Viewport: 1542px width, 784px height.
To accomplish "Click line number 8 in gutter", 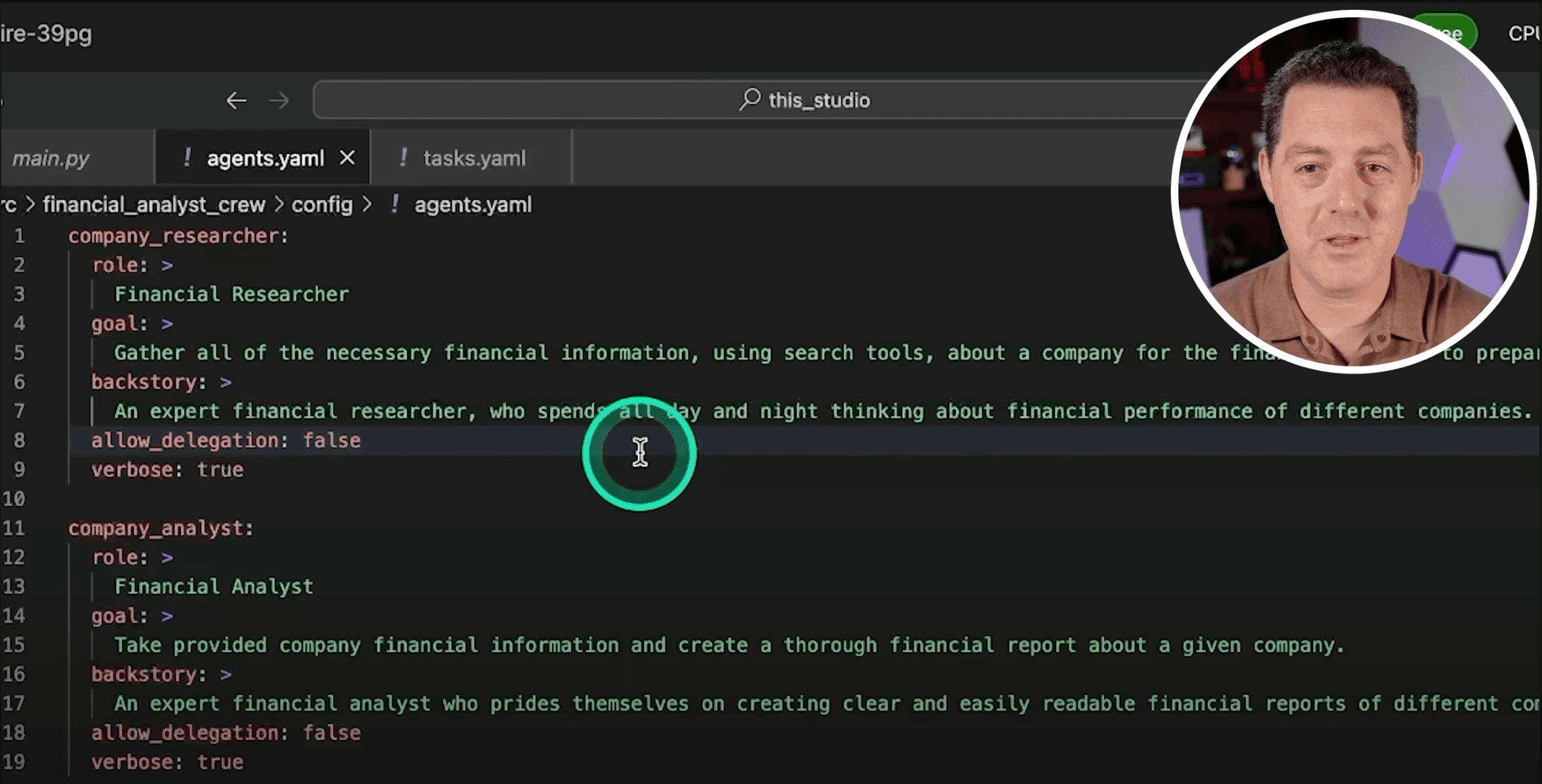I will point(20,441).
